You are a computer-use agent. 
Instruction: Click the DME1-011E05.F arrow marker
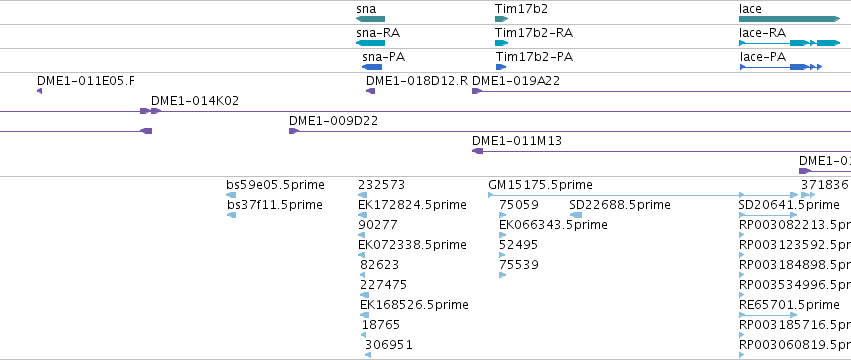pyautogui.click(x=40, y=91)
